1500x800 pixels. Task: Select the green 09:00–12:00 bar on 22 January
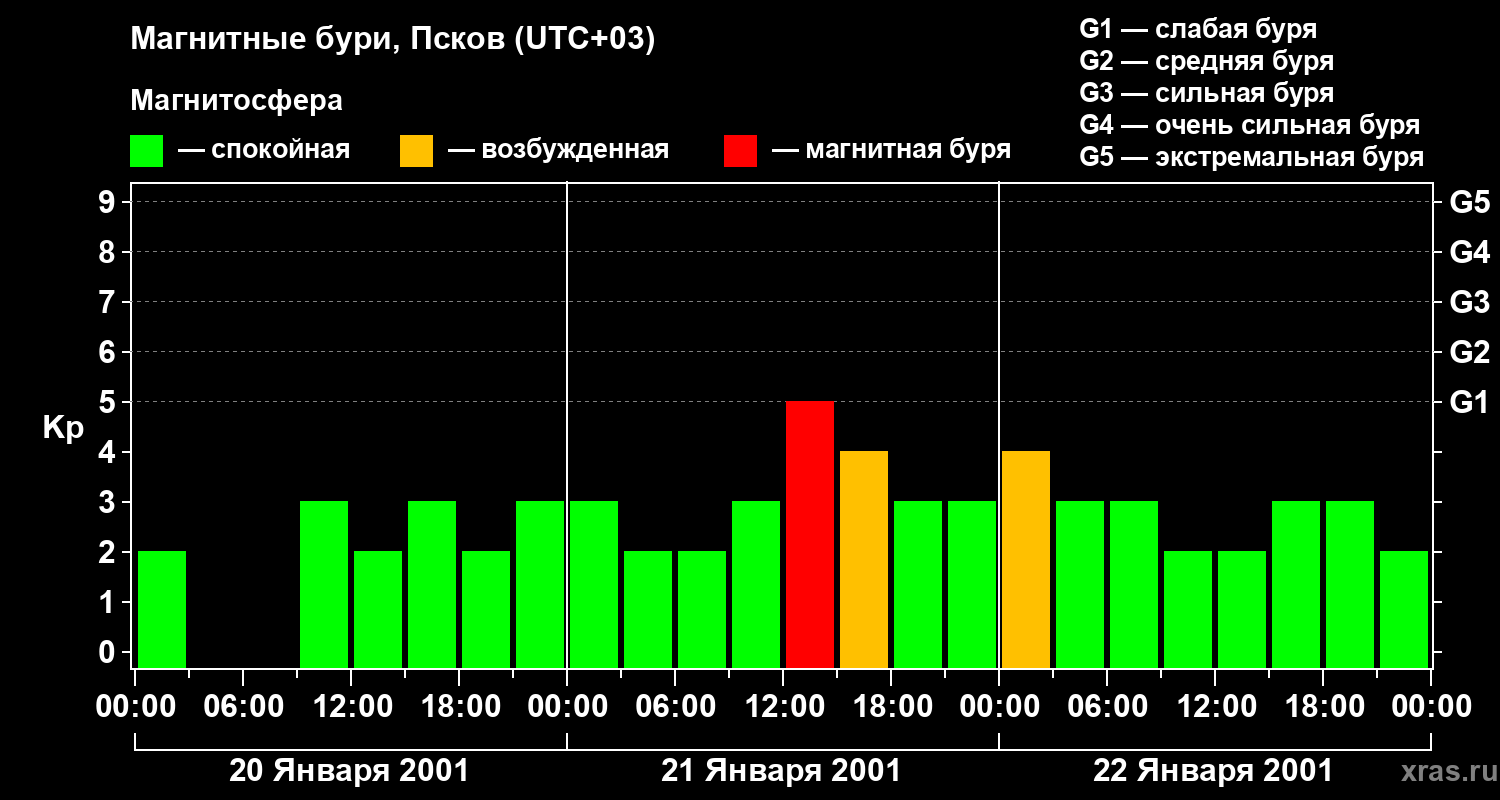point(1188,609)
